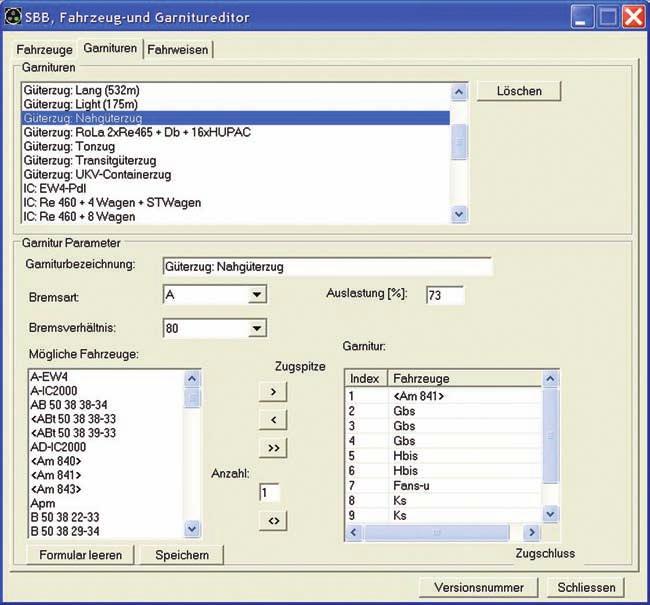Click Garnituren list scroll-down arrow
The height and width of the screenshot is (605, 650).
(x=459, y=214)
